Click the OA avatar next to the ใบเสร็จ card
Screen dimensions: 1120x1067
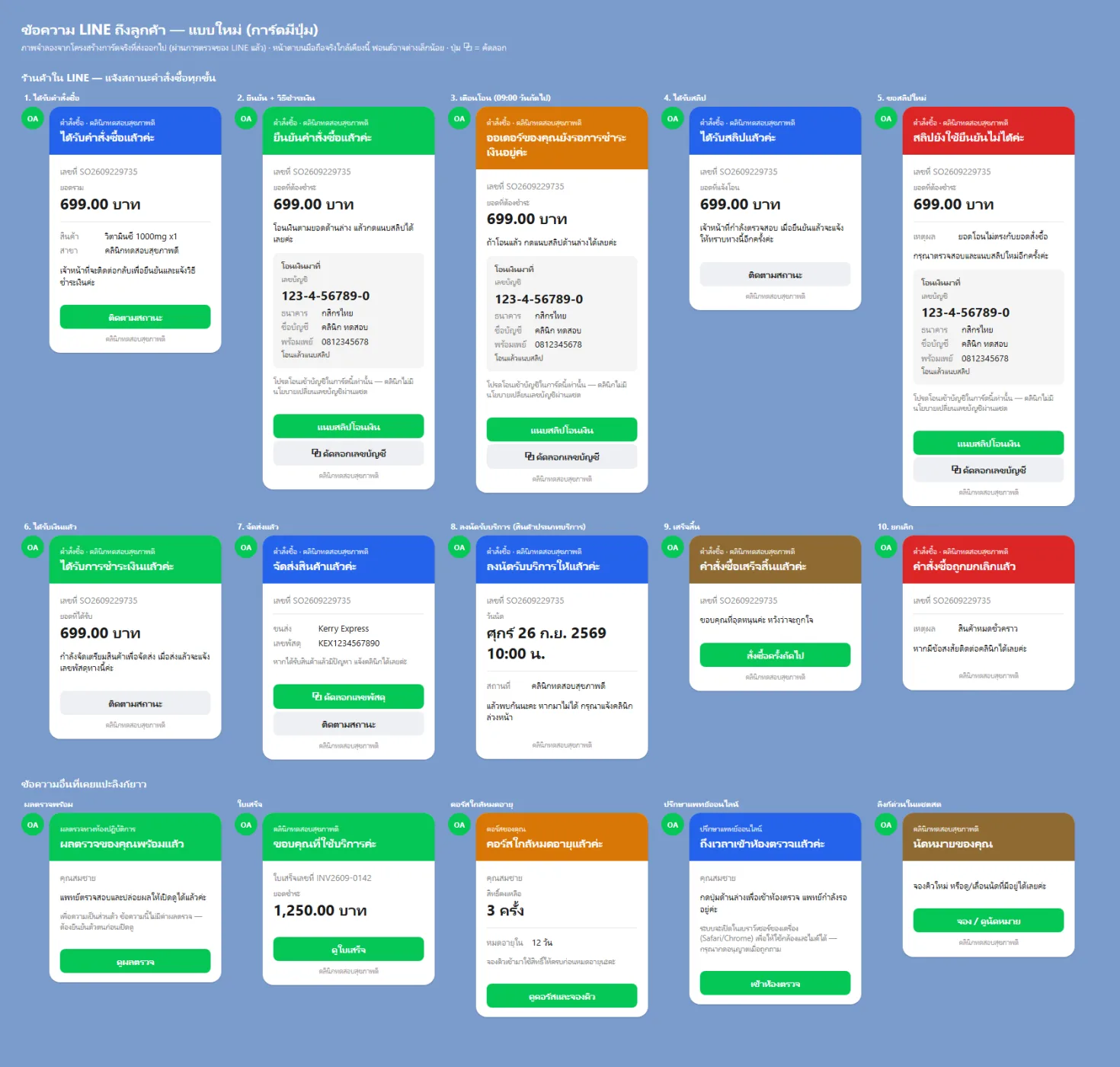pos(246,825)
